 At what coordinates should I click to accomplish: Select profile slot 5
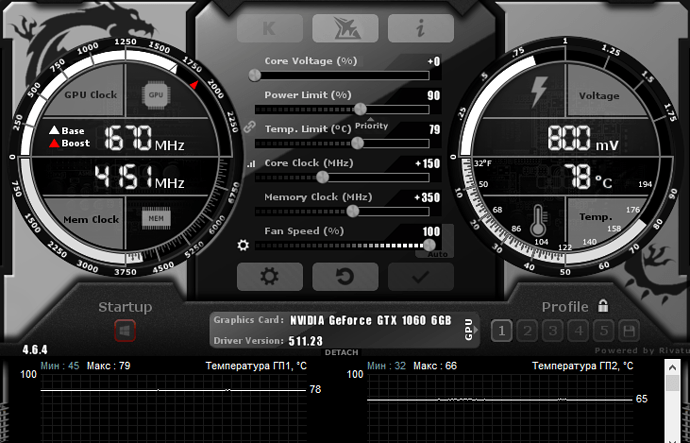pyautogui.click(x=604, y=331)
